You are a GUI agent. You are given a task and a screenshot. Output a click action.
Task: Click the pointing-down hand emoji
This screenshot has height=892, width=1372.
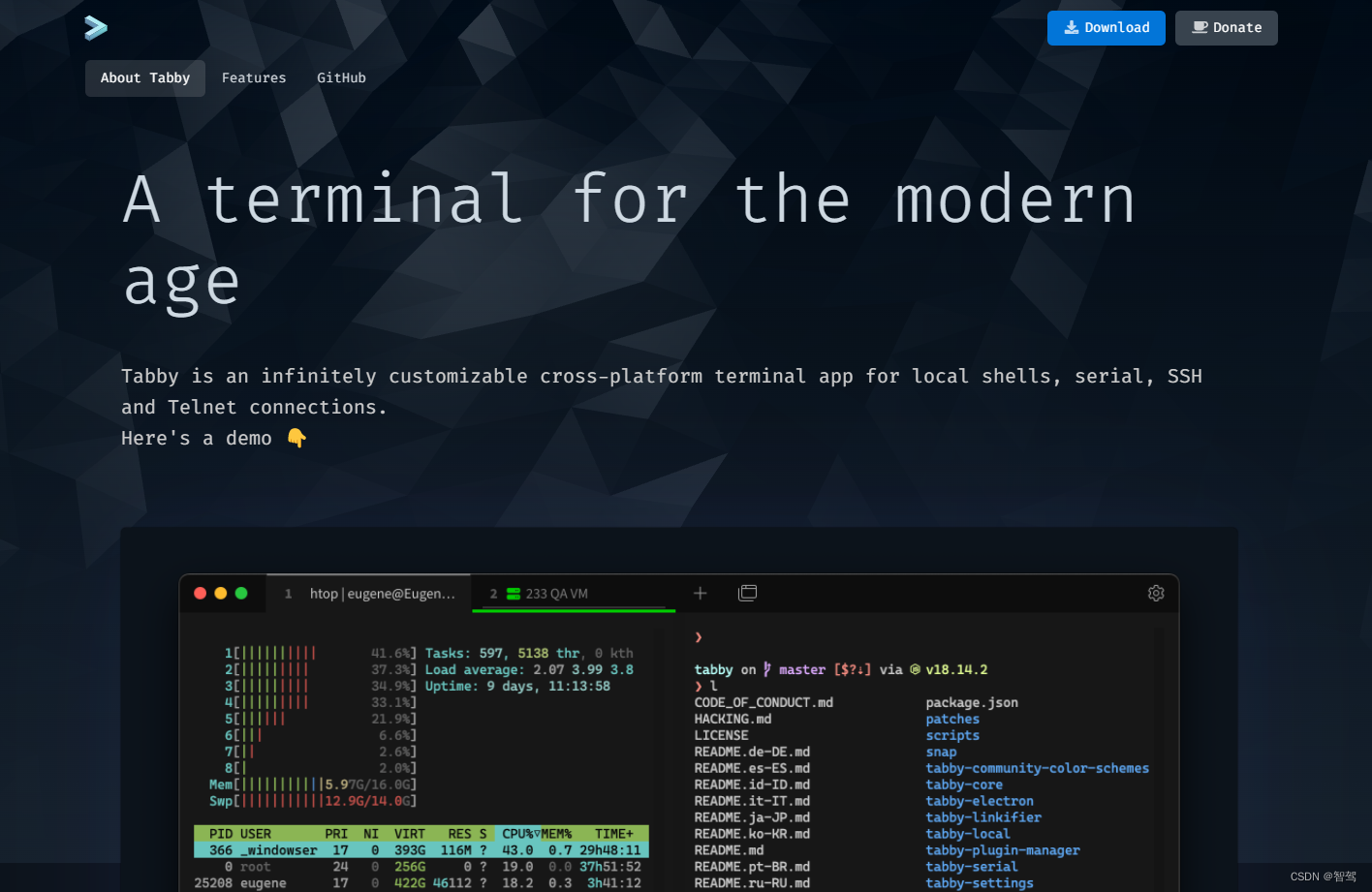[x=296, y=438]
